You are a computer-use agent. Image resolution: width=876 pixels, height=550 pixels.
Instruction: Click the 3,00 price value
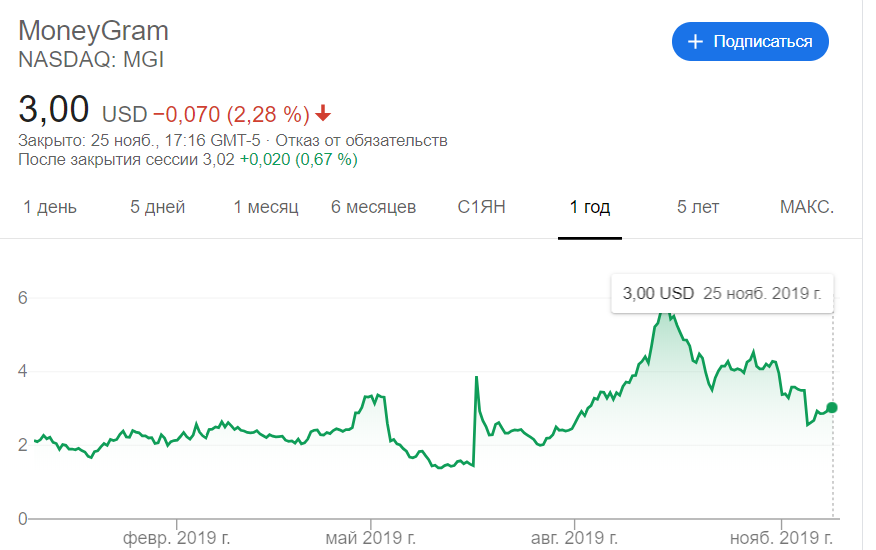pyautogui.click(x=54, y=109)
